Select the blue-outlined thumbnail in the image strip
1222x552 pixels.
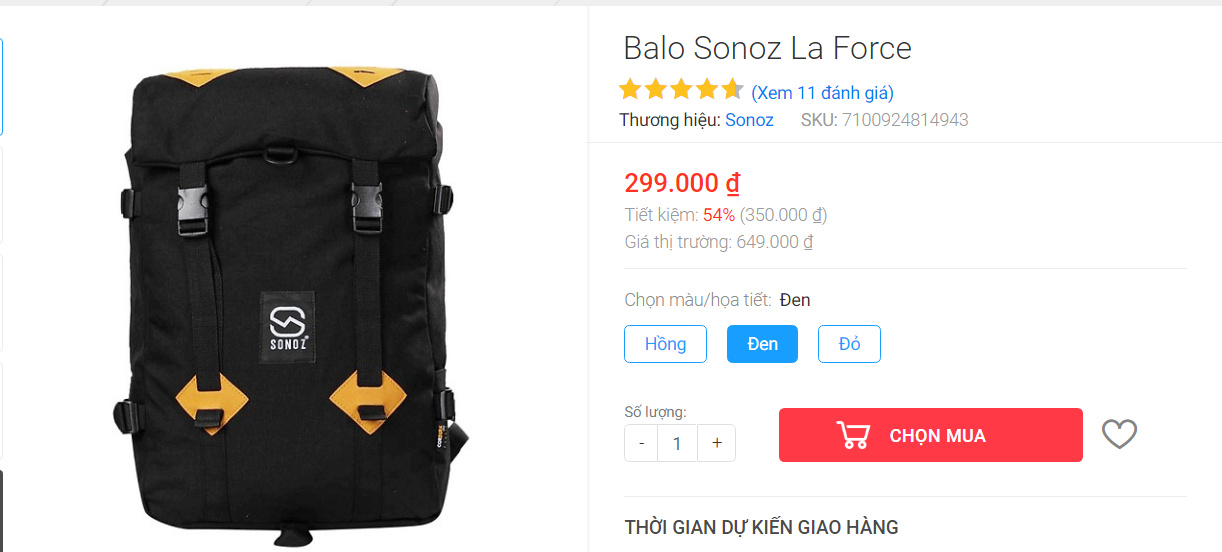click(1, 87)
